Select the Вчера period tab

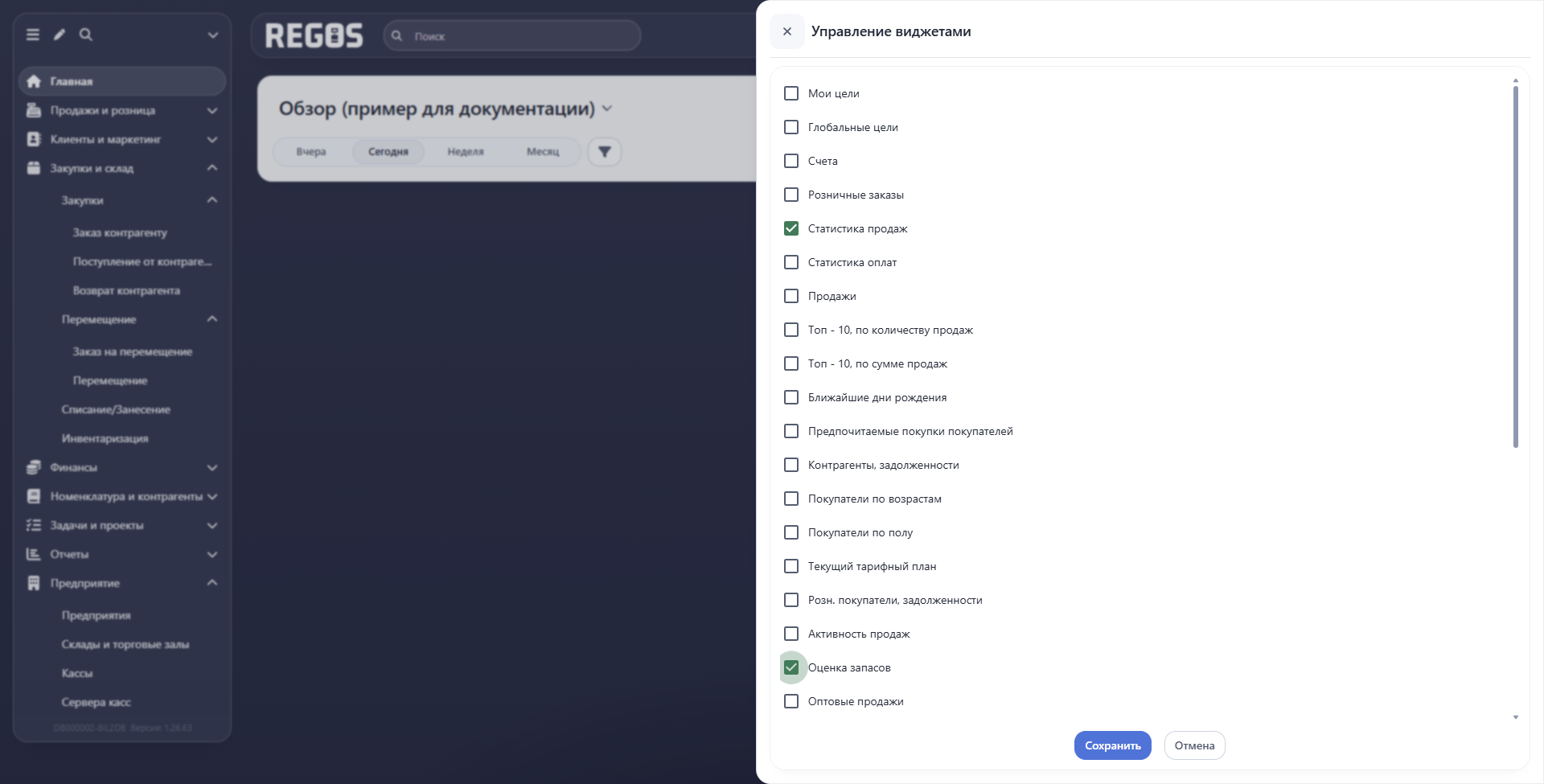point(311,152)
